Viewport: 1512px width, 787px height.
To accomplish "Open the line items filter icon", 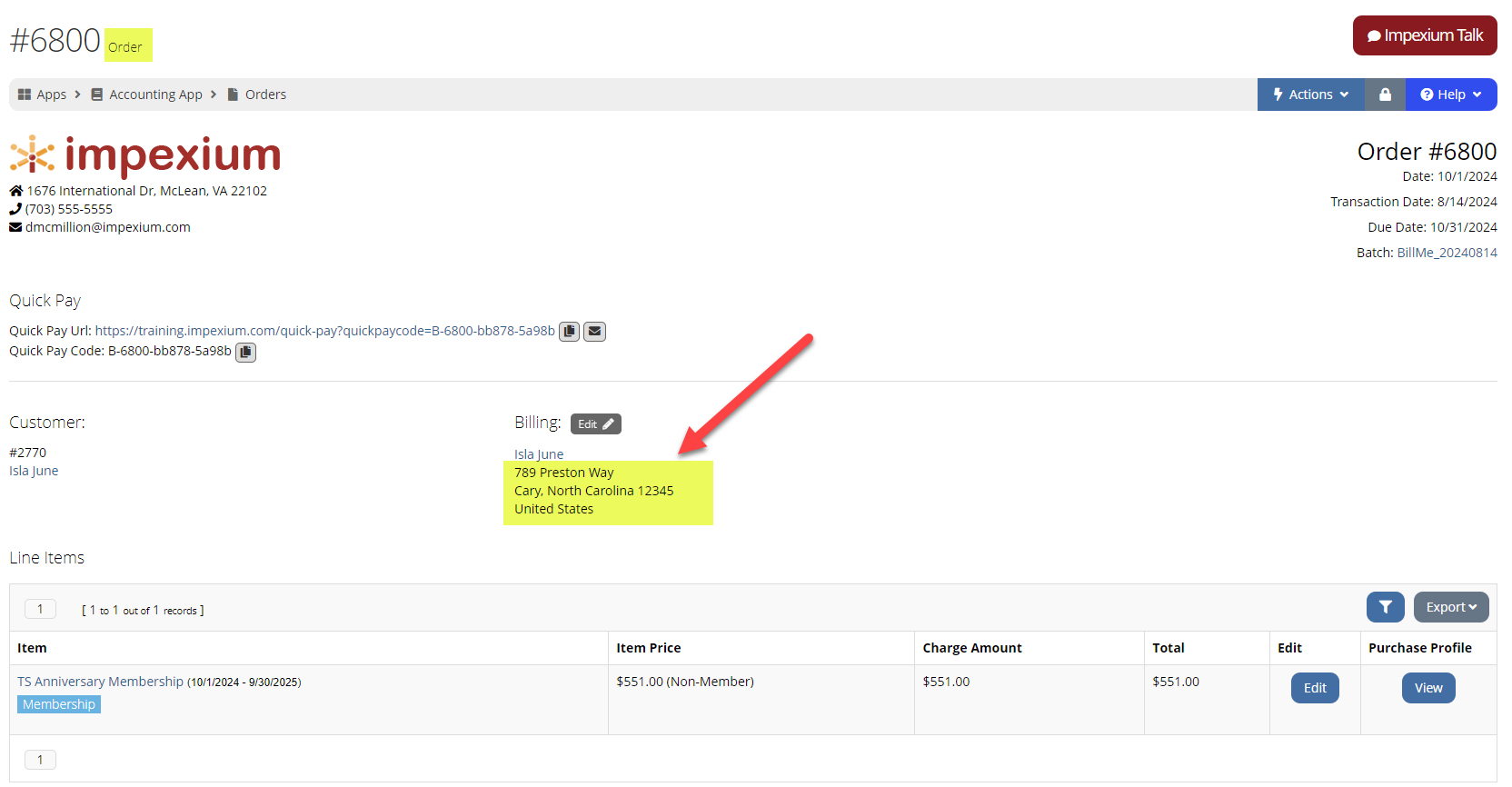I will [1385, 607].
